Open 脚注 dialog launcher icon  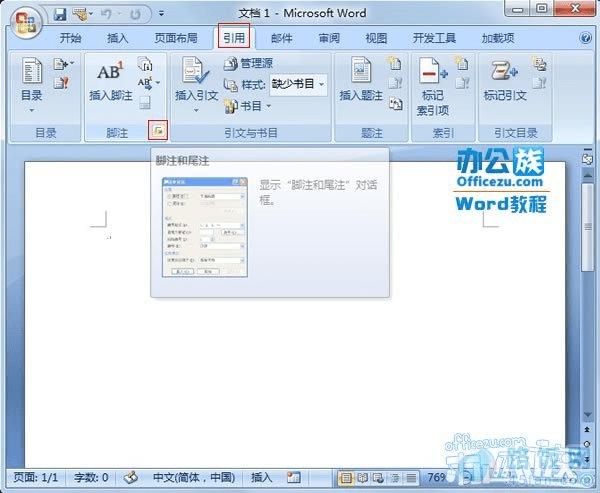point(158,131)
